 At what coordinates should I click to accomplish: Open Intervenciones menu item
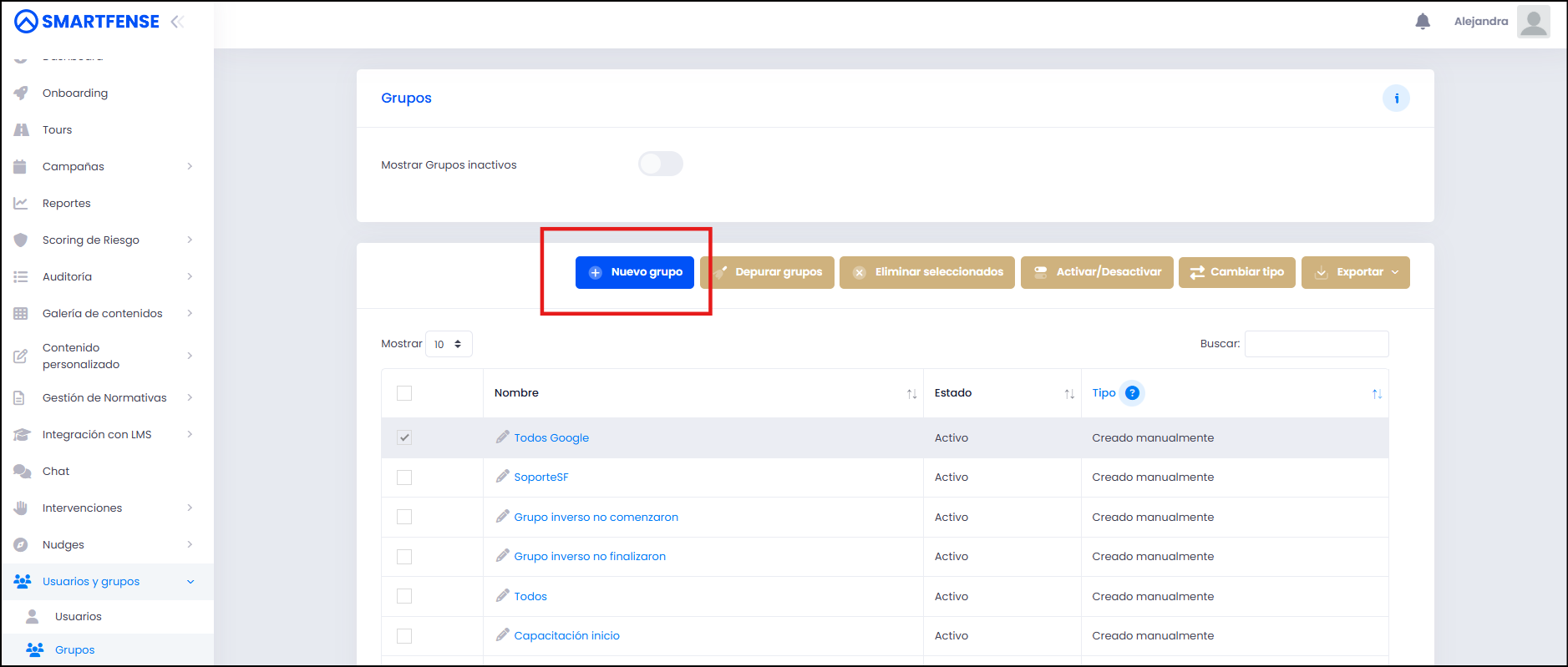82,508
